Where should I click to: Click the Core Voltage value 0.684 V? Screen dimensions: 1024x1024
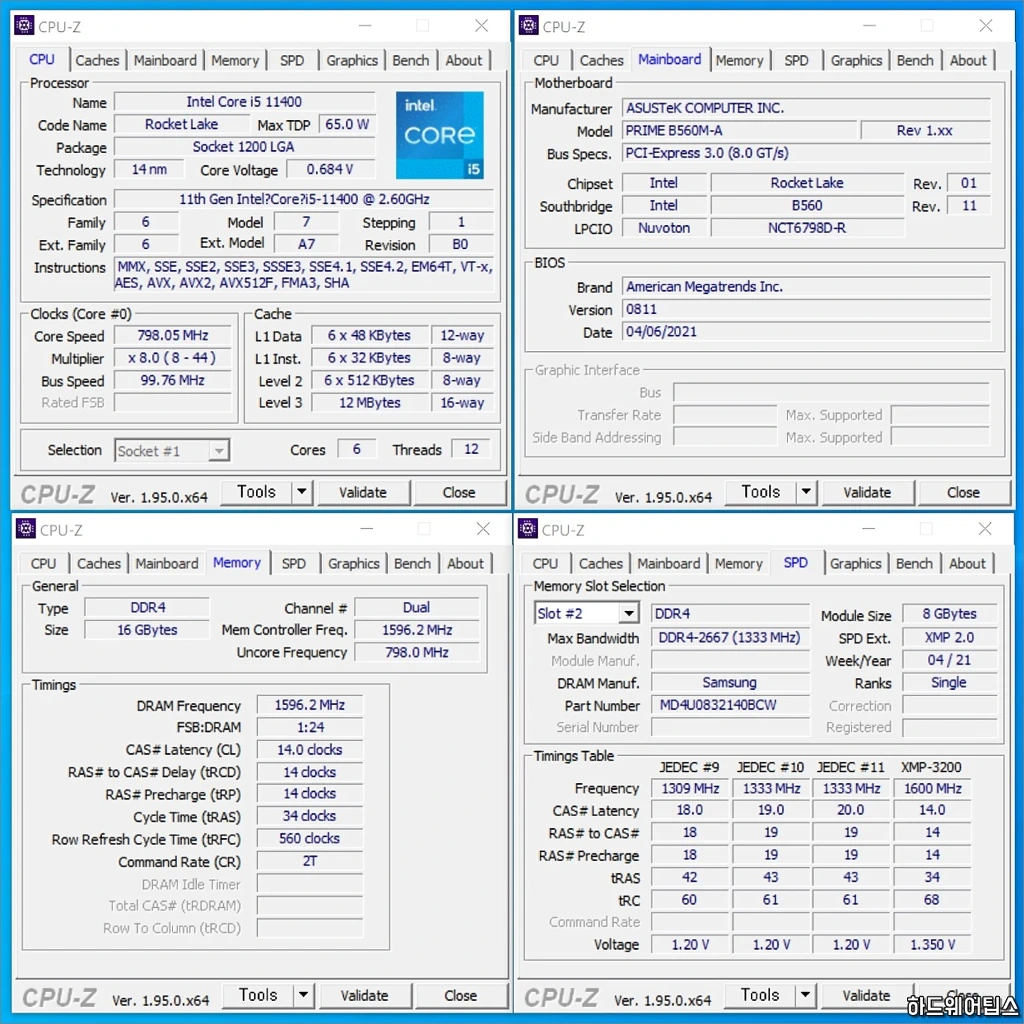click(330, 170)
